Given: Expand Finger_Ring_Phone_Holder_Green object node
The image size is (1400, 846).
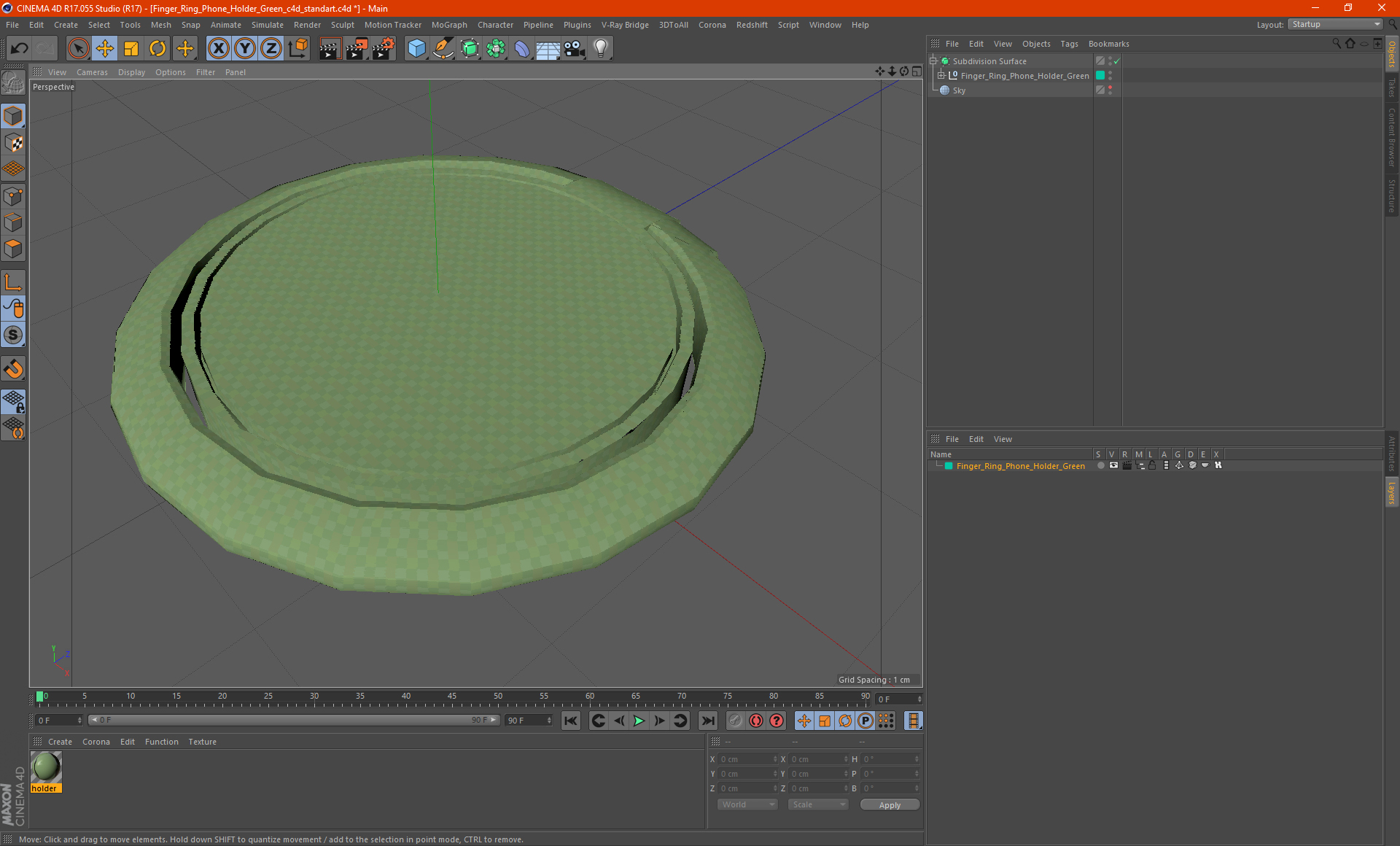Looking at the screenshot, I should [941, 76].
